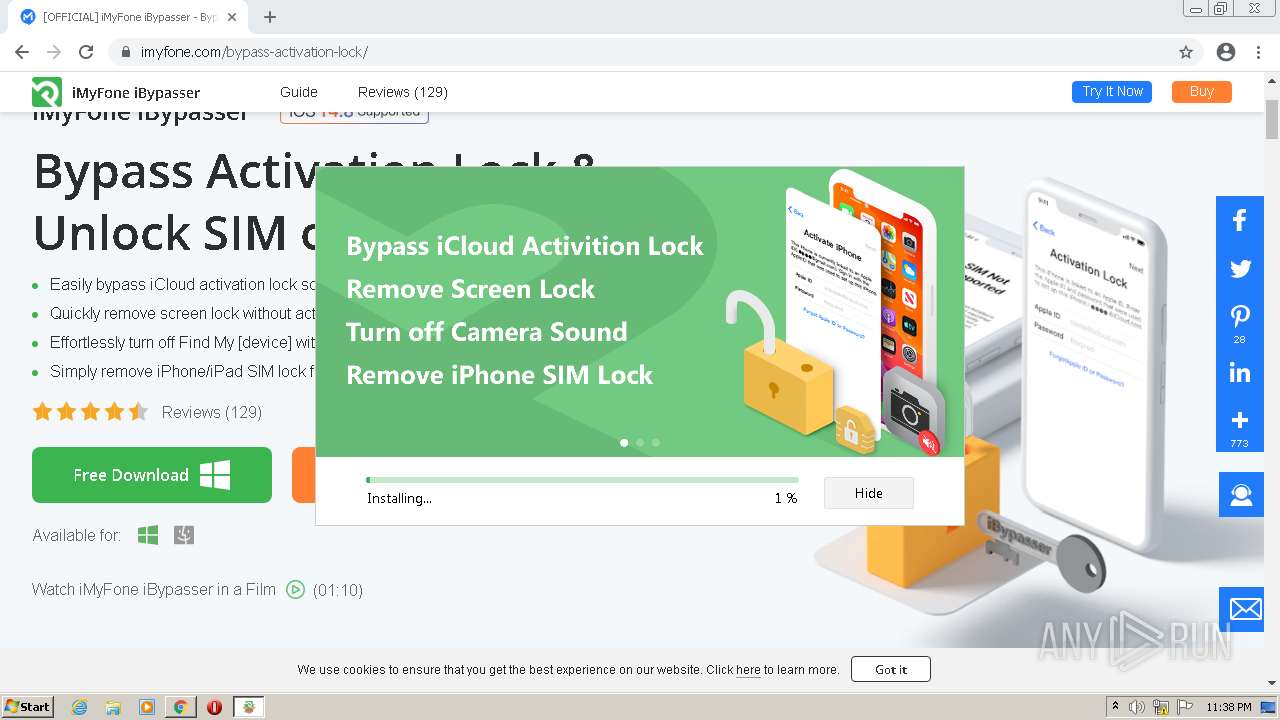Open the Guide menu item
This screenshot has height=720, width=1280.
(x=299, y=92)
